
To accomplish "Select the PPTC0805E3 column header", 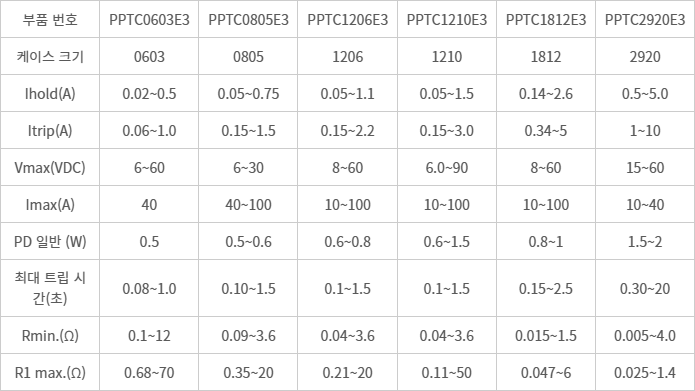I will [x=249, y=20].
